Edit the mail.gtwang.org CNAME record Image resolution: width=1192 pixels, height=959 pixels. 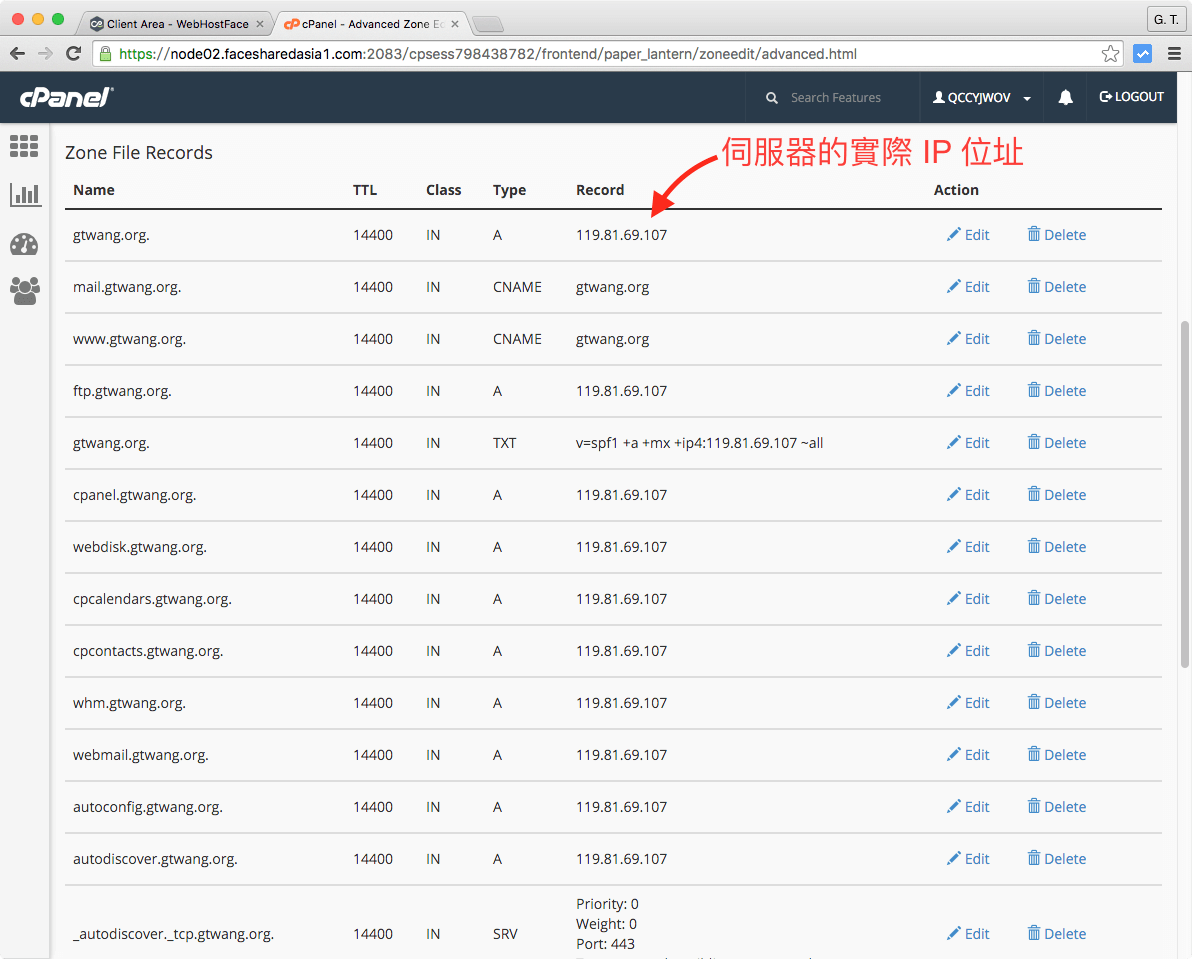(x=967, y=286)
